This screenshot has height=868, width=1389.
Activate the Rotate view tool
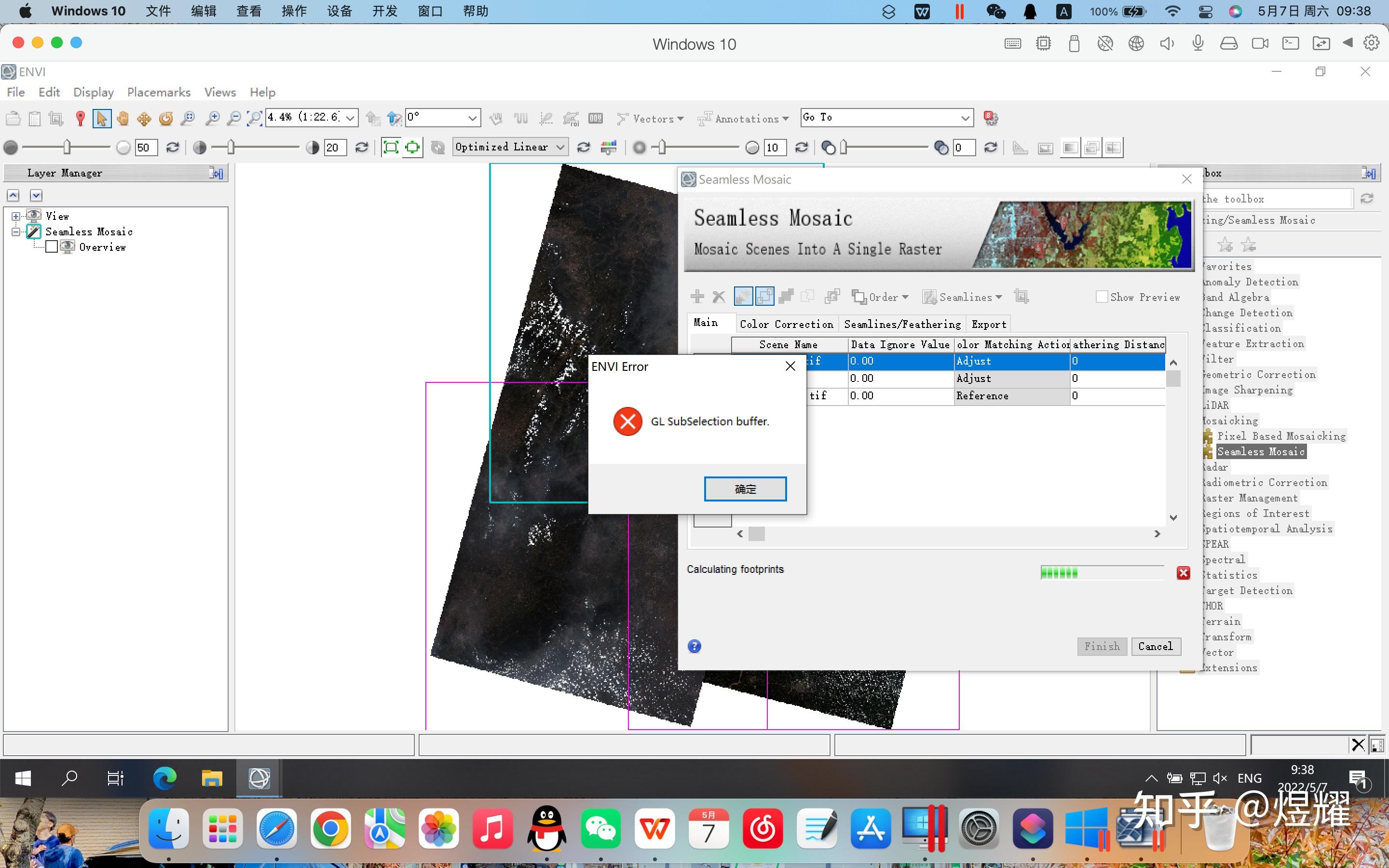(166, 118)
